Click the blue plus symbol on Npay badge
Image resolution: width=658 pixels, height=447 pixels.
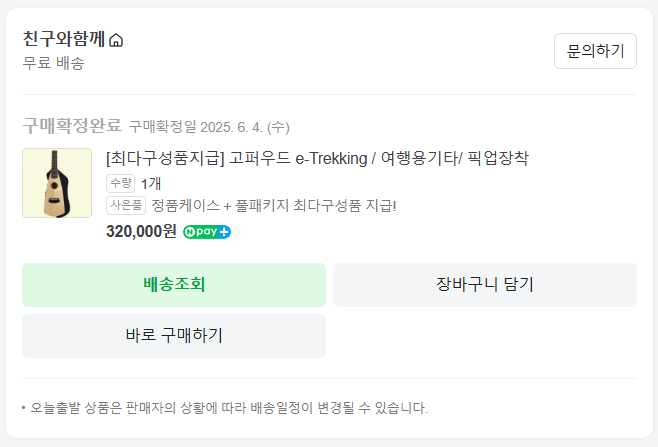(x=224, y=232)
